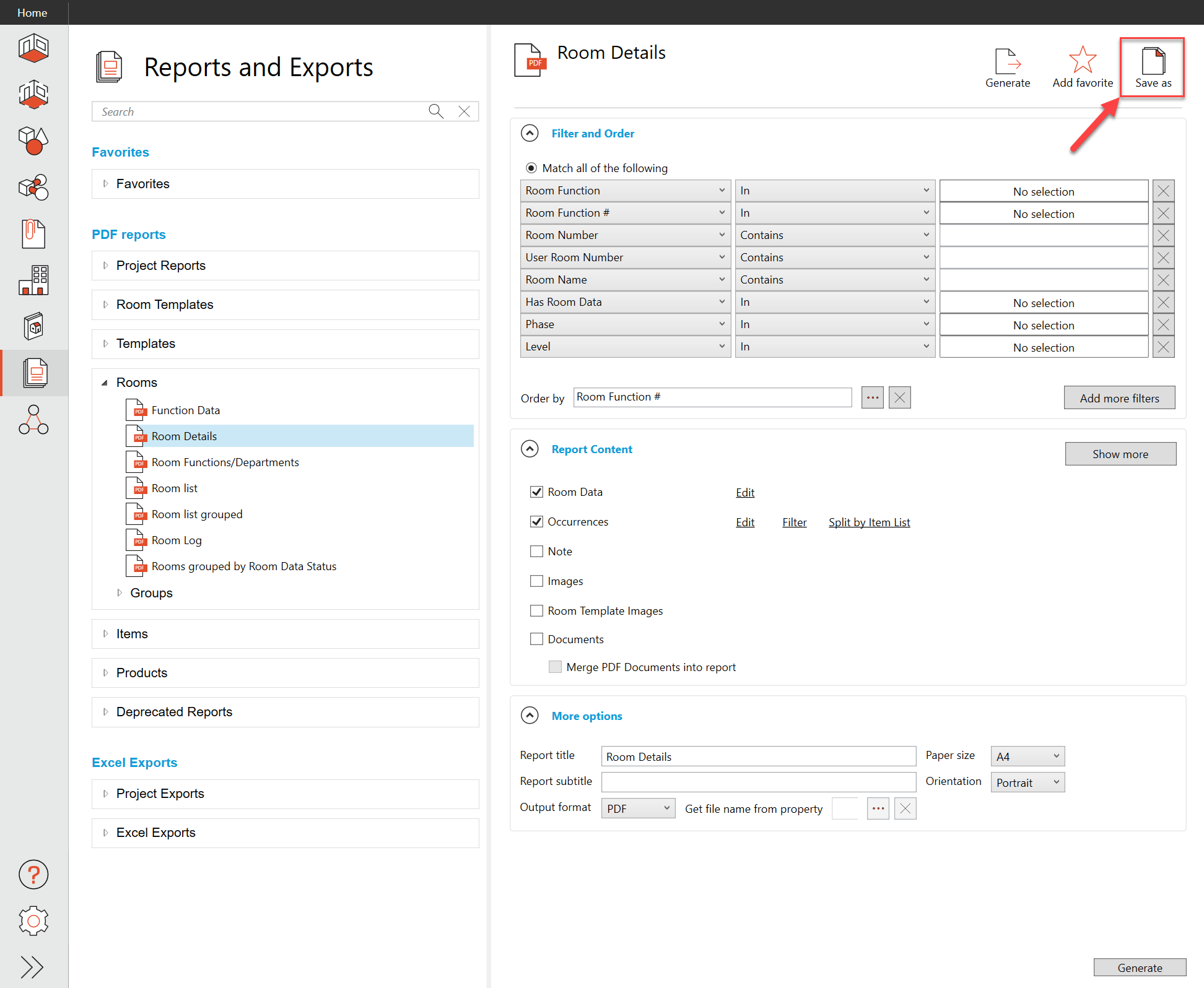Uncheck the Occurrences checkbox
Screen dimensions: 1204x988
point(536,522)
